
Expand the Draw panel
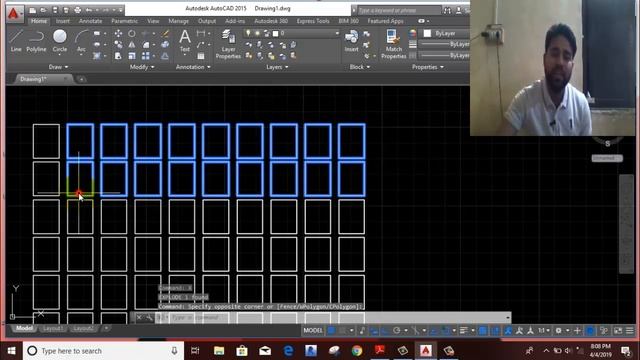[58, 67]
